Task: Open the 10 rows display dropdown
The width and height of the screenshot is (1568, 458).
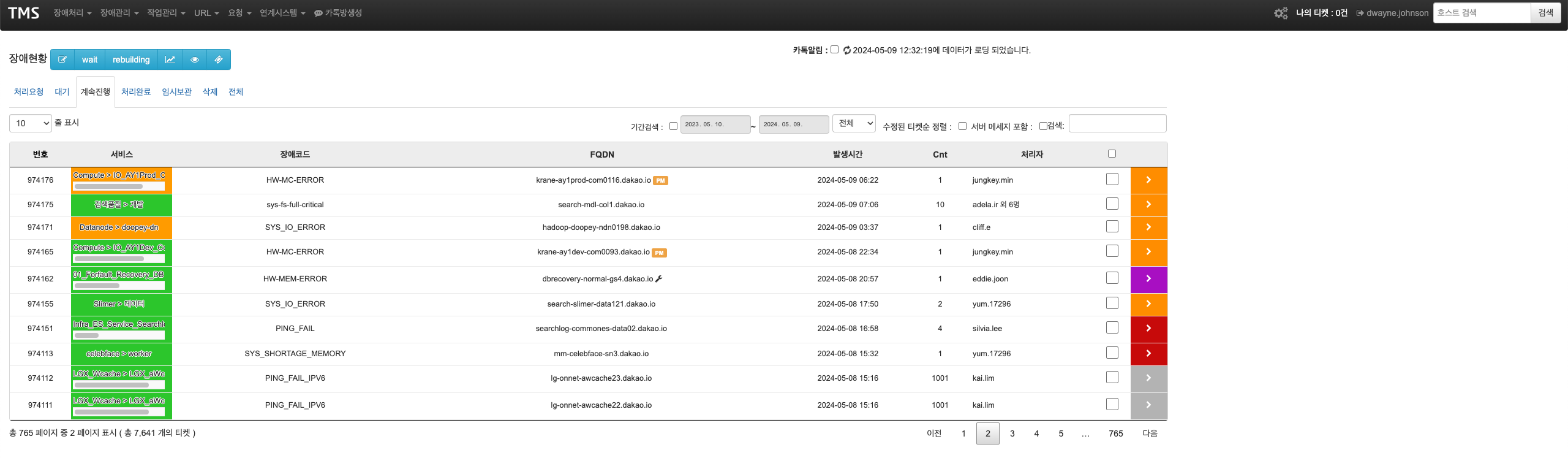Action: pyautogui.click(x=31, y=123)
